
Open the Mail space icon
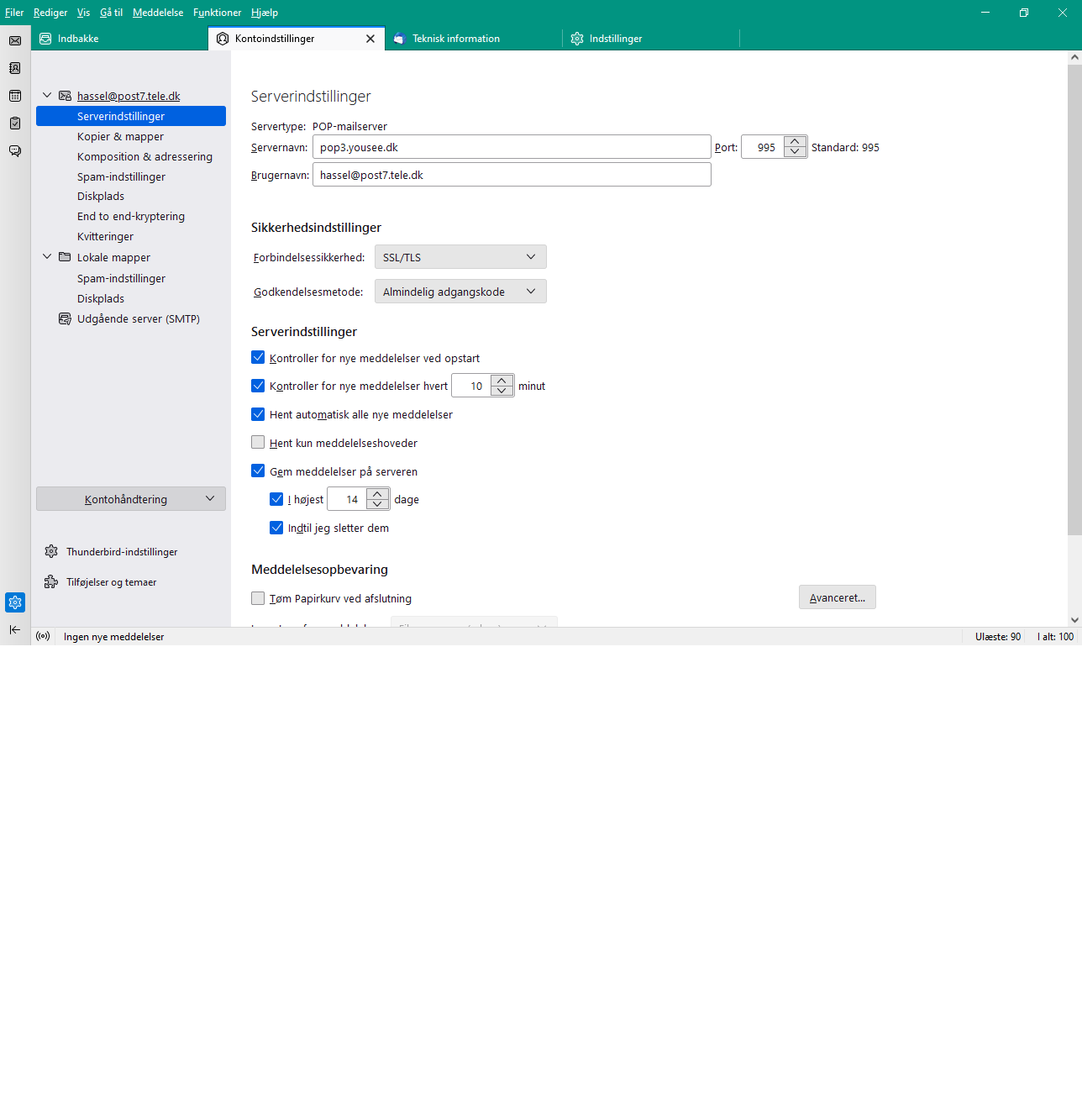pos(15,40)
